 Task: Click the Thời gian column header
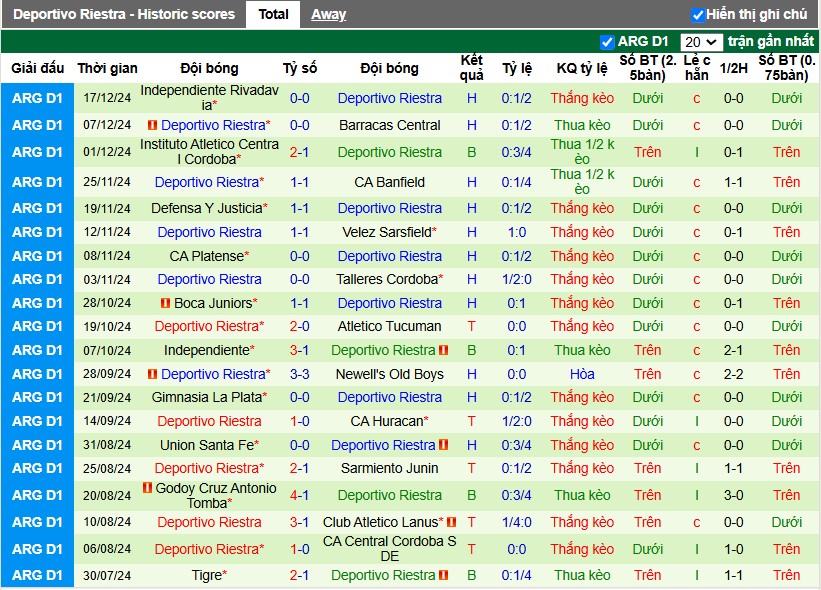point(107,68)
